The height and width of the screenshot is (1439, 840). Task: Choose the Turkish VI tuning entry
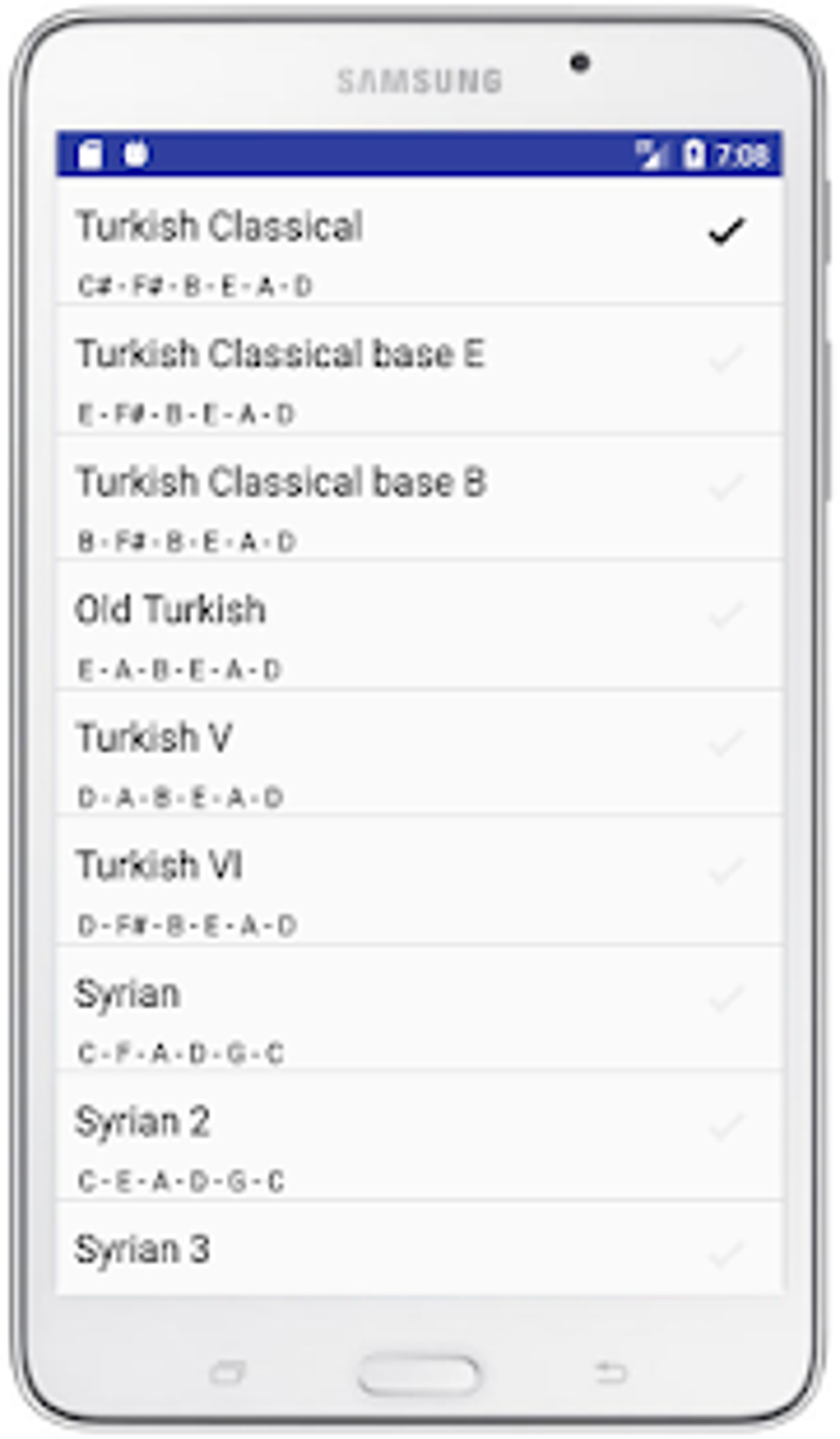tap(159, 866)
